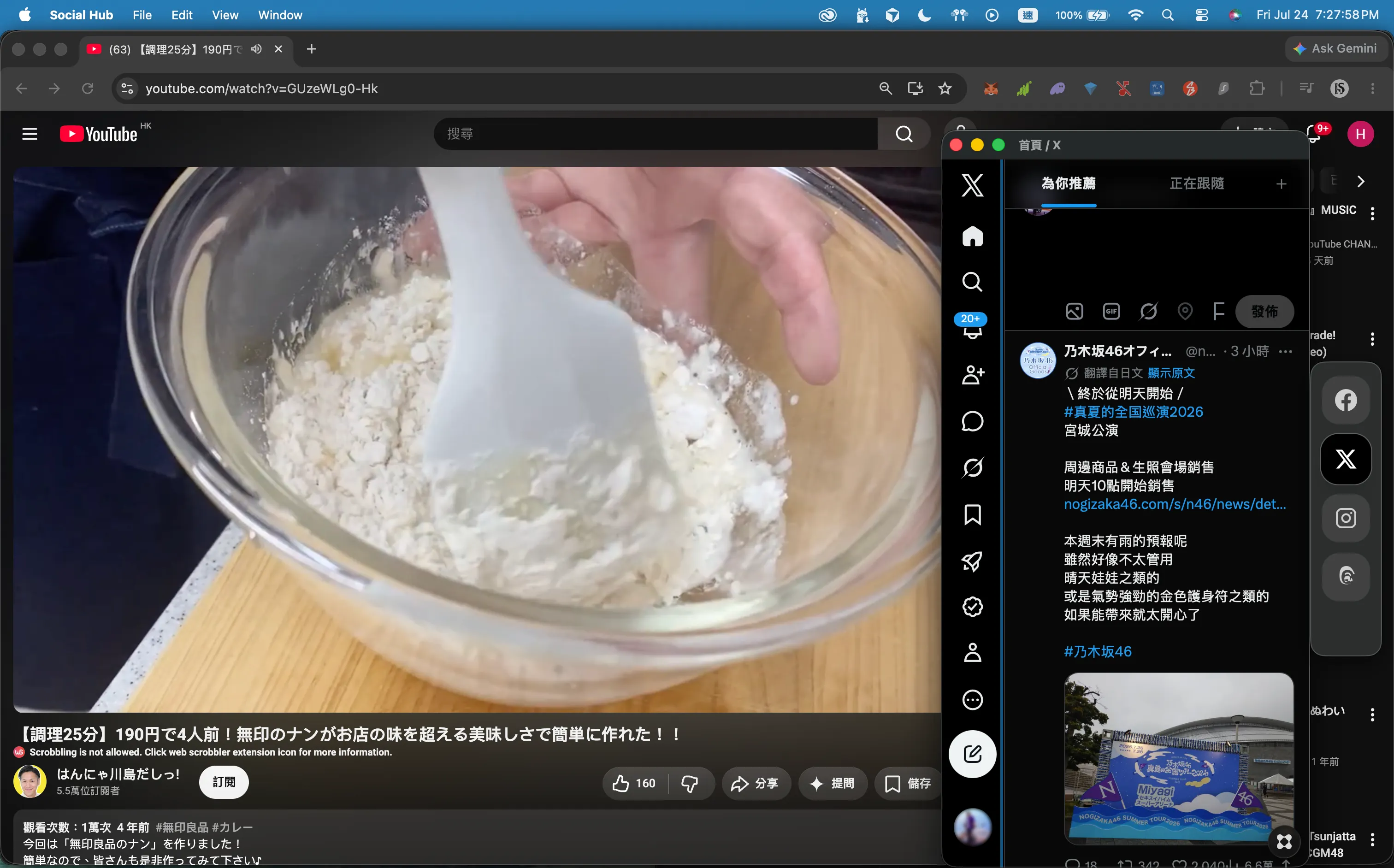Screen dimensions: 1394x868
Task: Open X Home icon in sidebar
Action: [x=972, y=236]
